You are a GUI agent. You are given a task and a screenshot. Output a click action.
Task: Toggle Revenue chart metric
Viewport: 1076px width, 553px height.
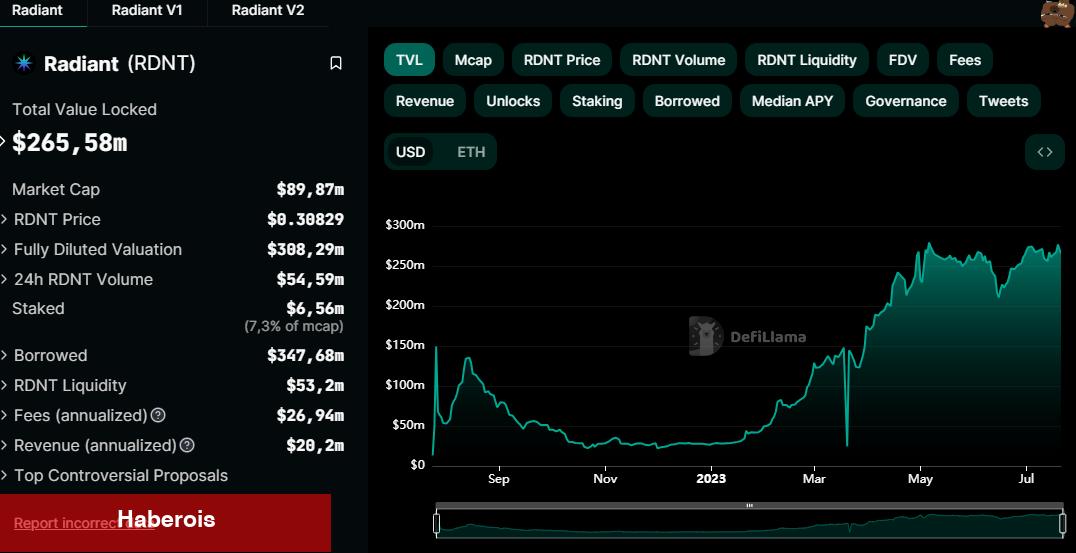425,101
